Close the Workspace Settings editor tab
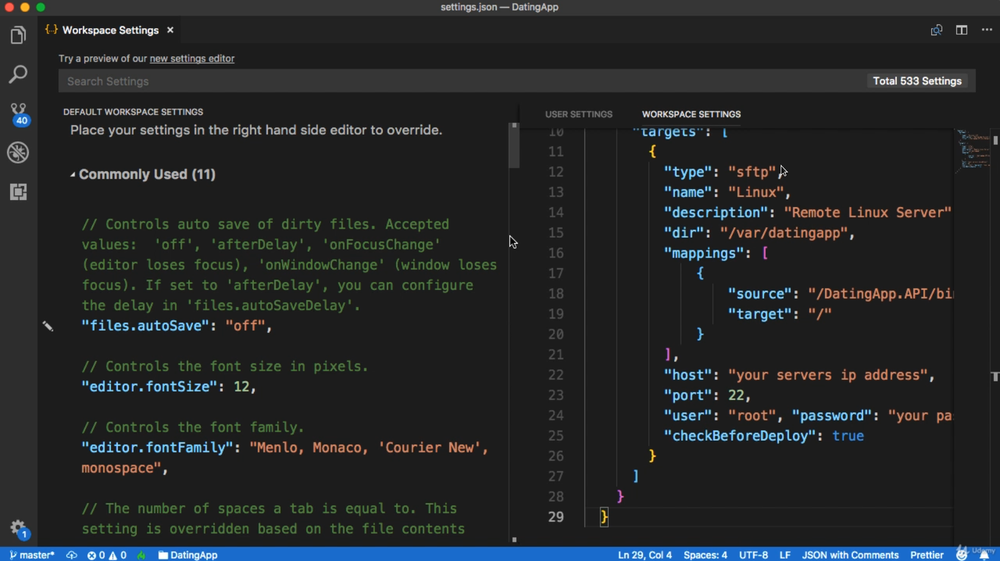This screenshot has height=561, width=1000. click(170, 30)
